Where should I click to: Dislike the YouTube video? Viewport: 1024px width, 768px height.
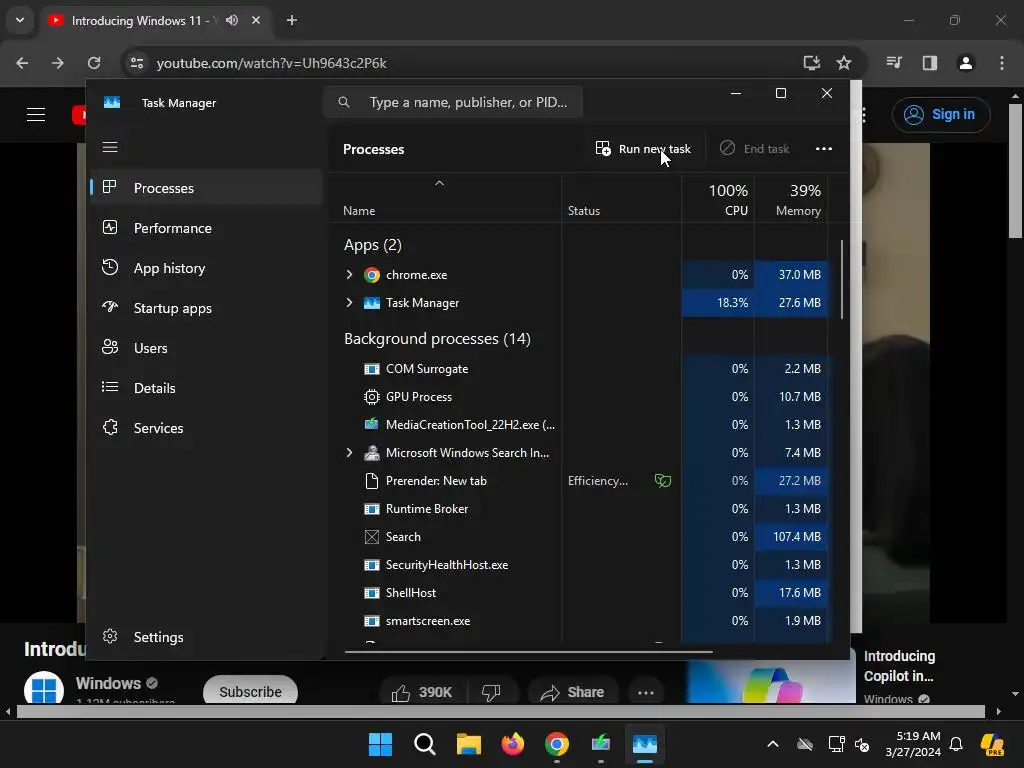point(491,692)
